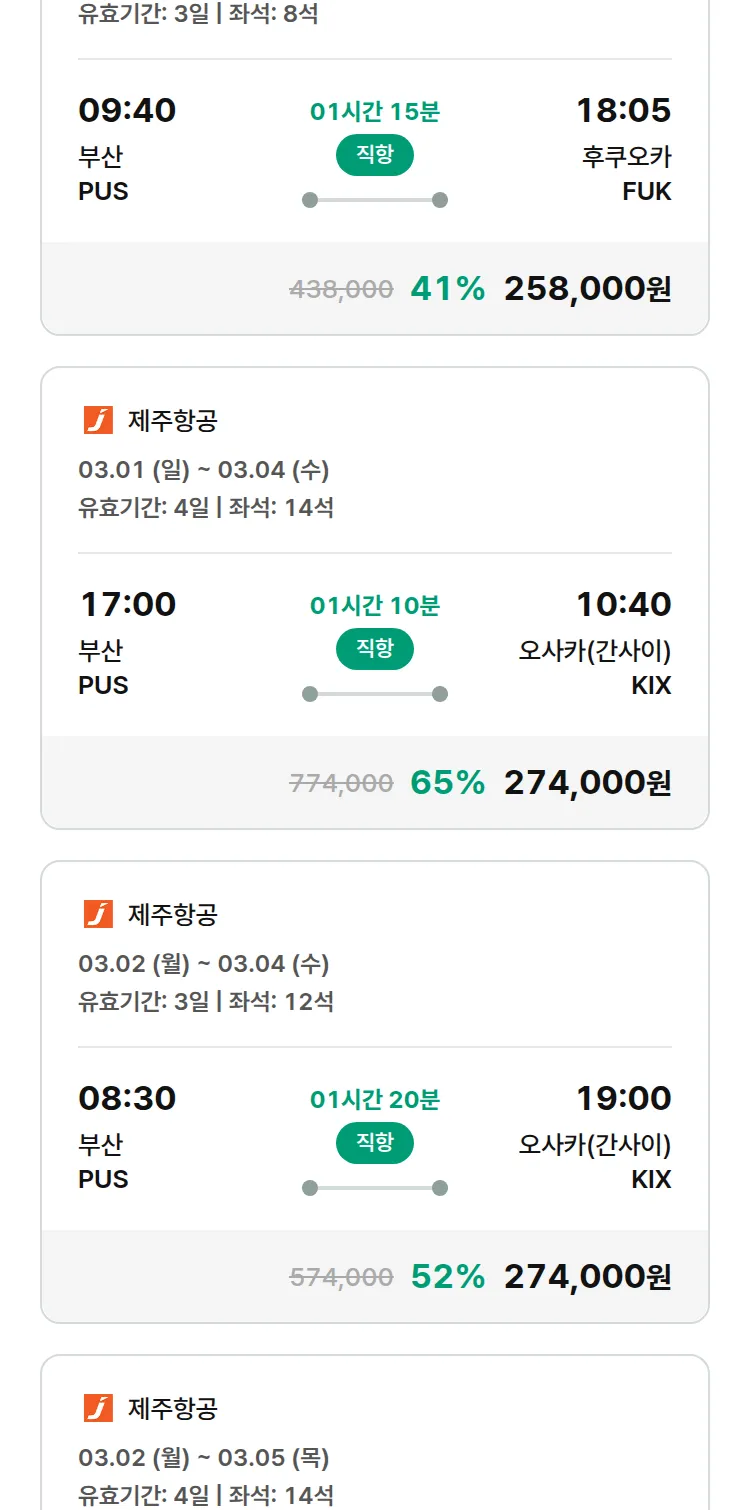Choose the 274,000원 fare with 52% discount
750x1510 pixels.
pyautogui.click(x=587, y=1277)
